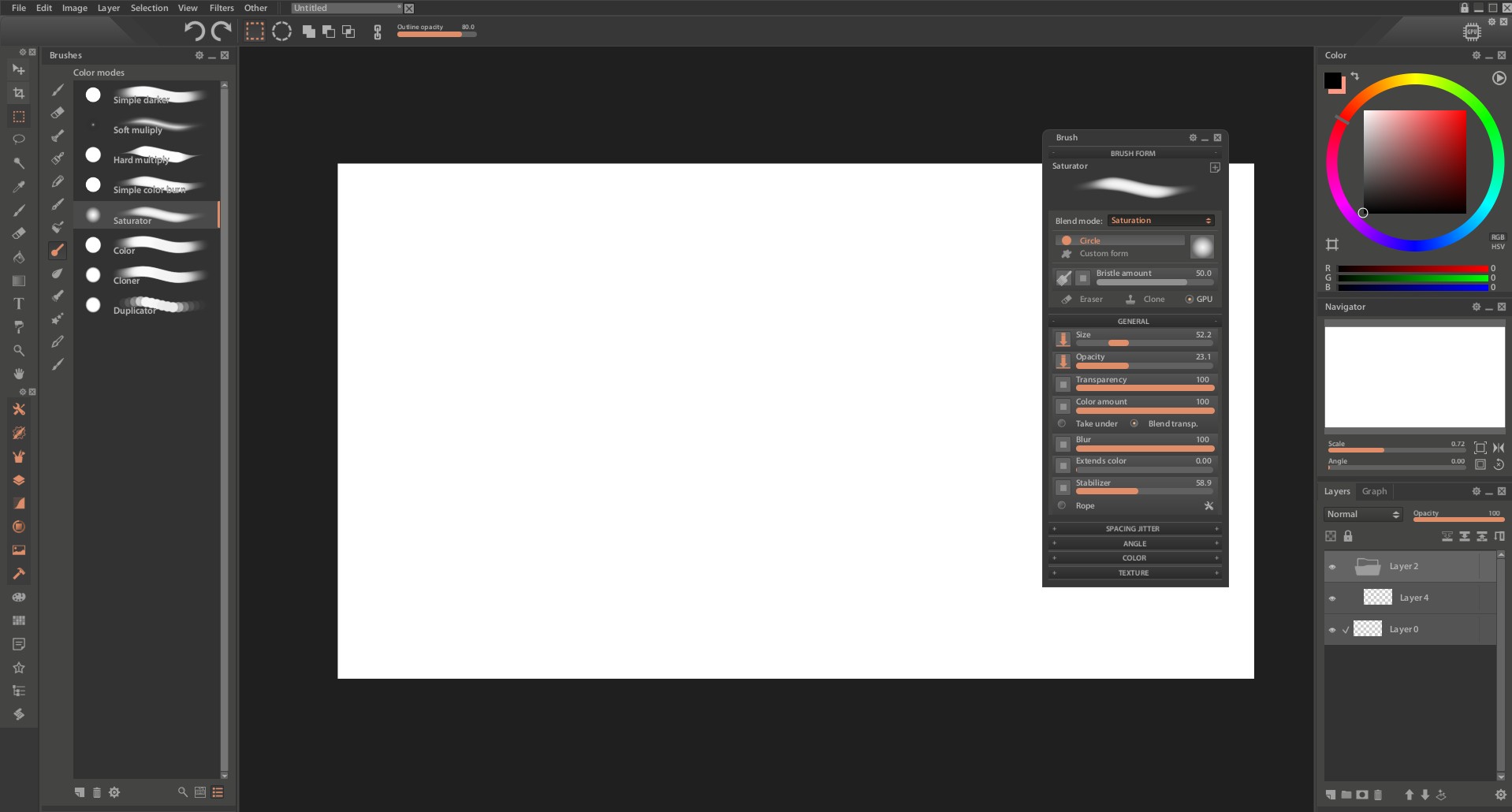1512x812 pixels.
Task: Select the Fill bucket tool
Action: (x=19, y=257)
